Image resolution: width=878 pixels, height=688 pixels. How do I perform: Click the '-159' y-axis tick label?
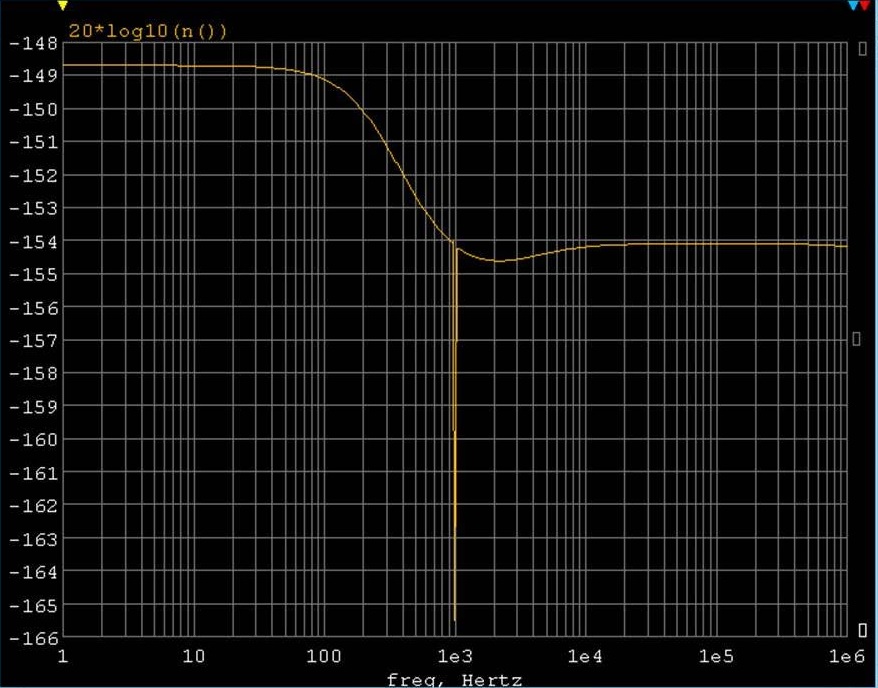pos(33,406)
